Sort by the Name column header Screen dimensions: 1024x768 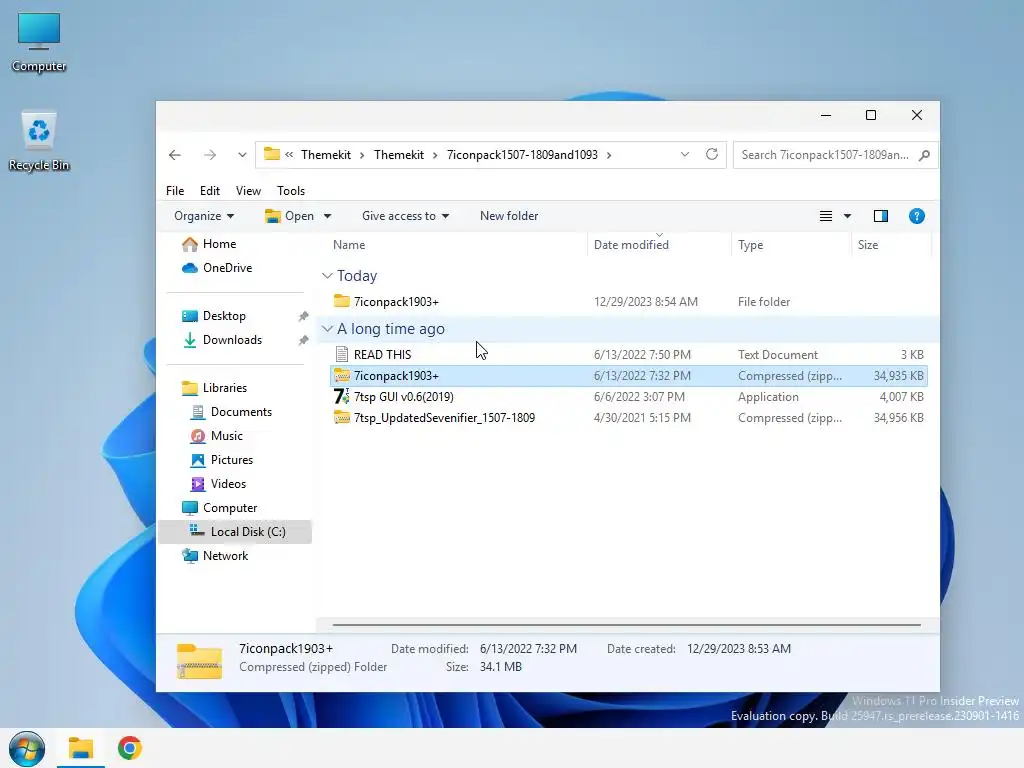pyautogui.click(x=349, y=245)
